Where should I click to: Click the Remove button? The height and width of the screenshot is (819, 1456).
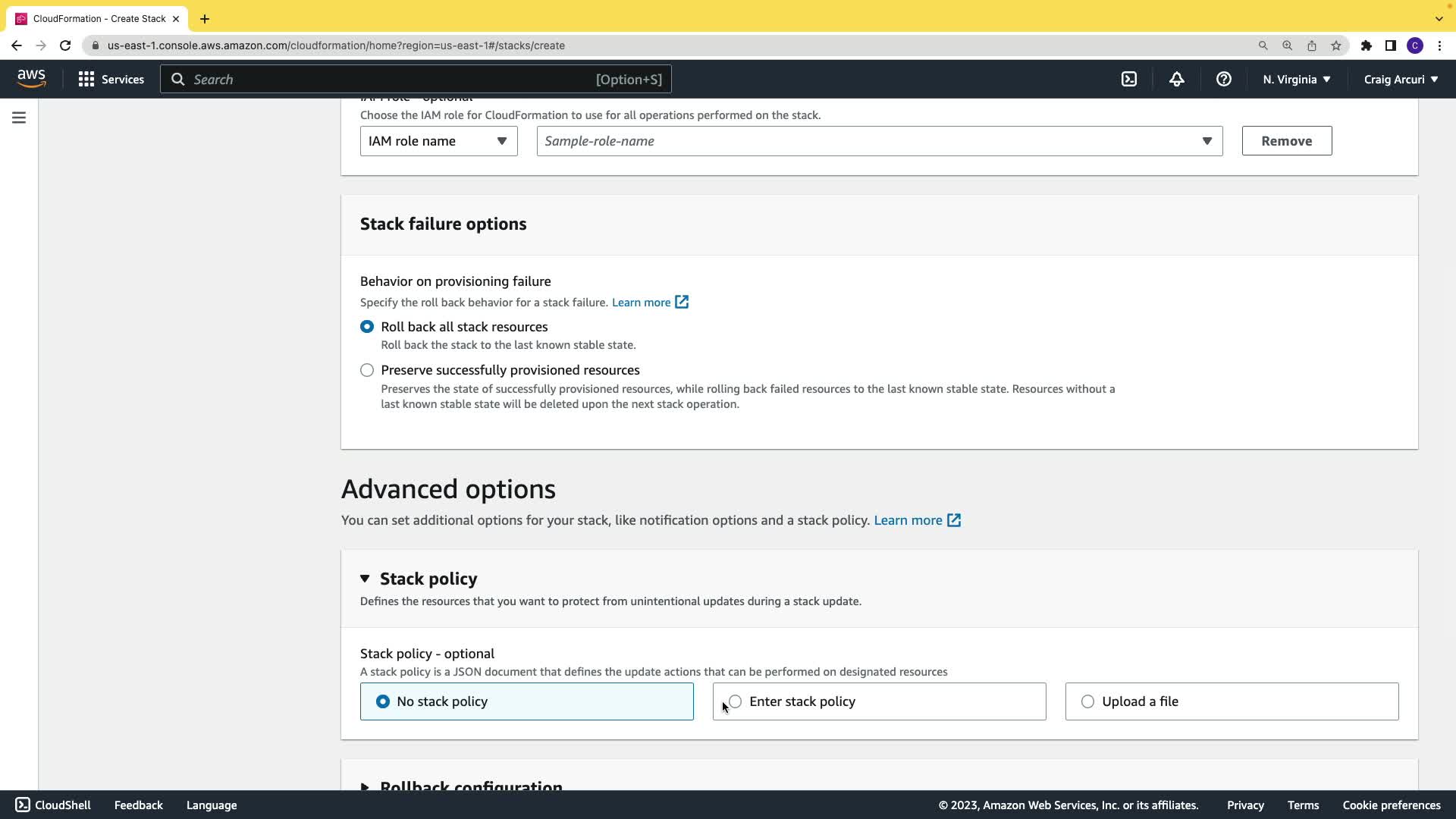1286,141
